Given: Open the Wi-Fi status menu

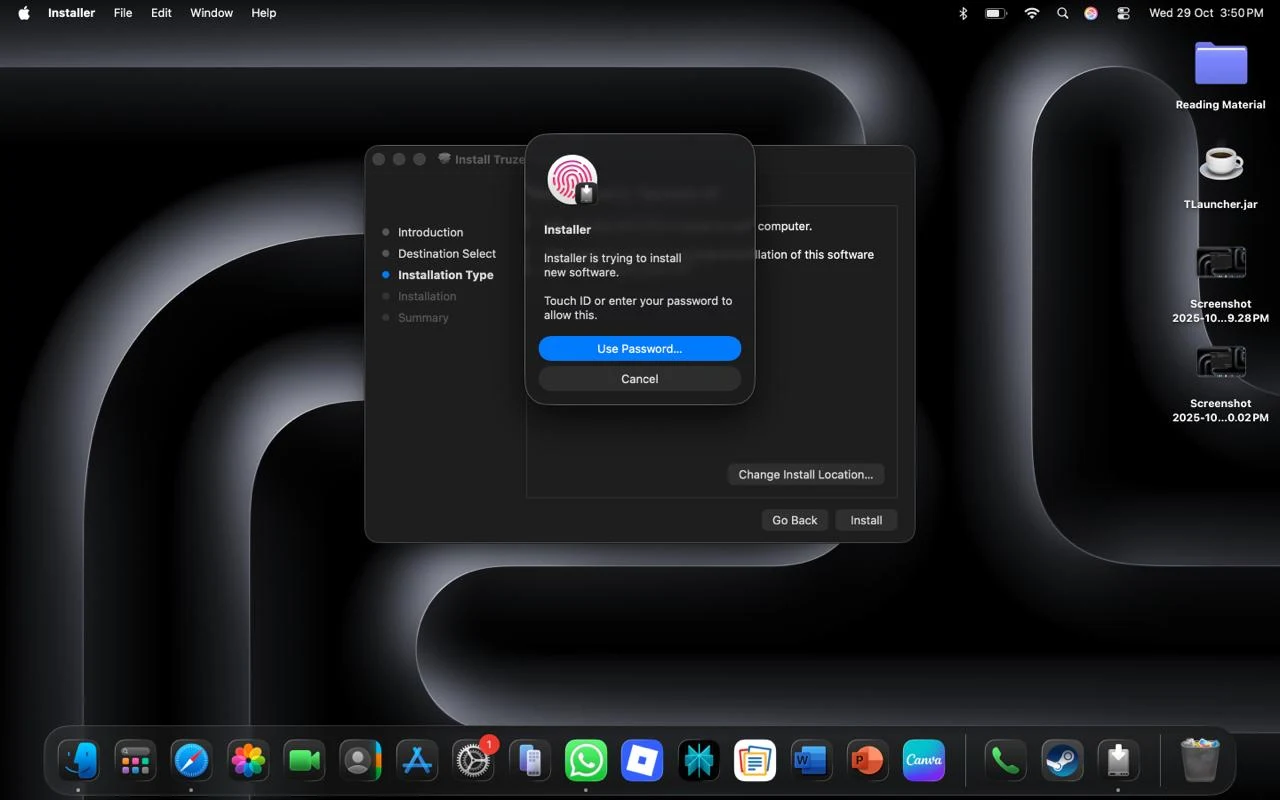Looking at the screenshot, I should [x=1032, y=13].
